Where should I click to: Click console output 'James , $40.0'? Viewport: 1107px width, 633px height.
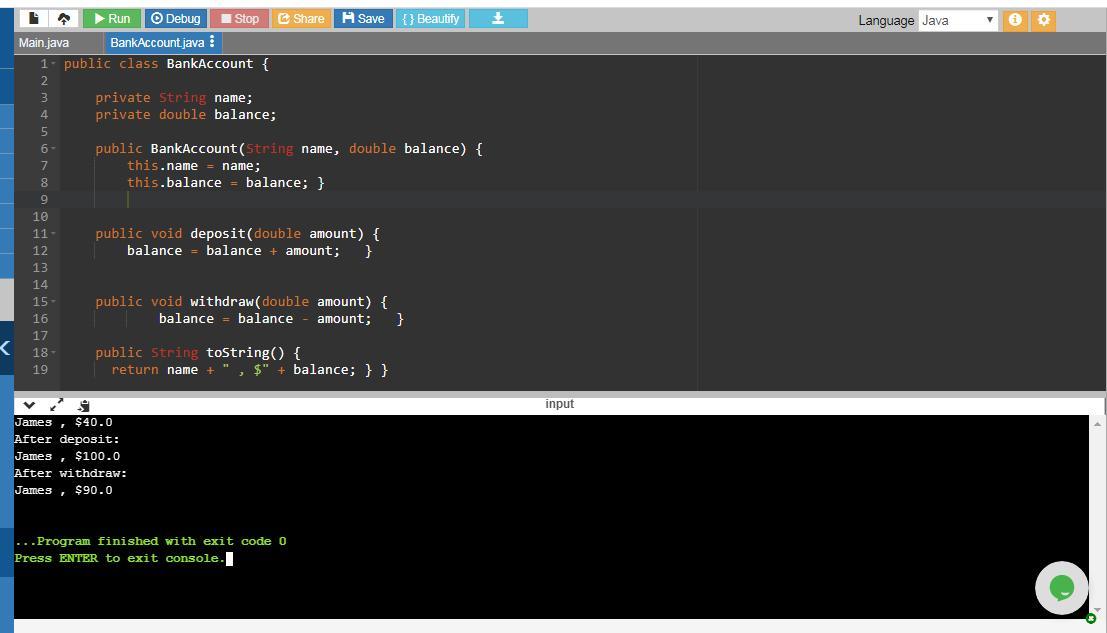64,422
